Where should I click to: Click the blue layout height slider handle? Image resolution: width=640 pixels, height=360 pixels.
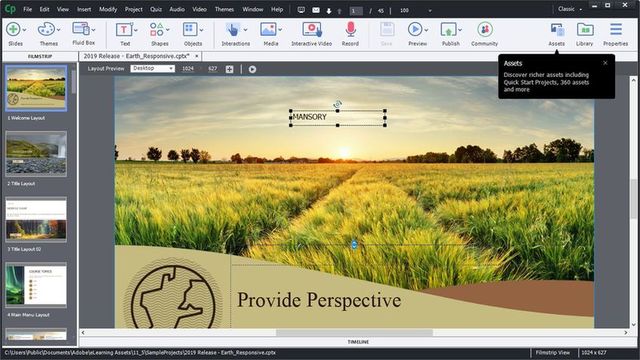[354, 245]
